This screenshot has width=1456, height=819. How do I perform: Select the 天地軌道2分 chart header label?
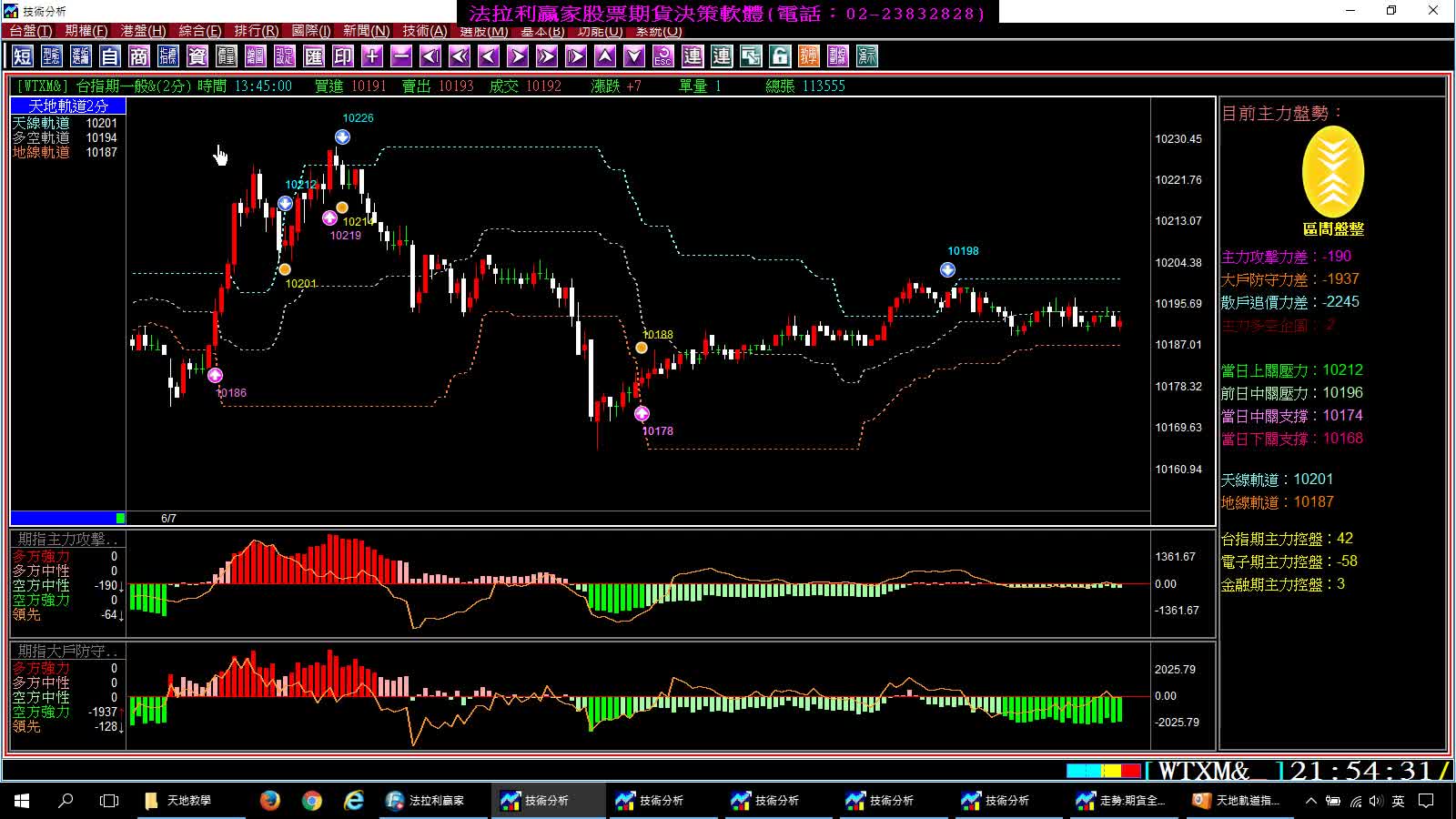point(68,106)
